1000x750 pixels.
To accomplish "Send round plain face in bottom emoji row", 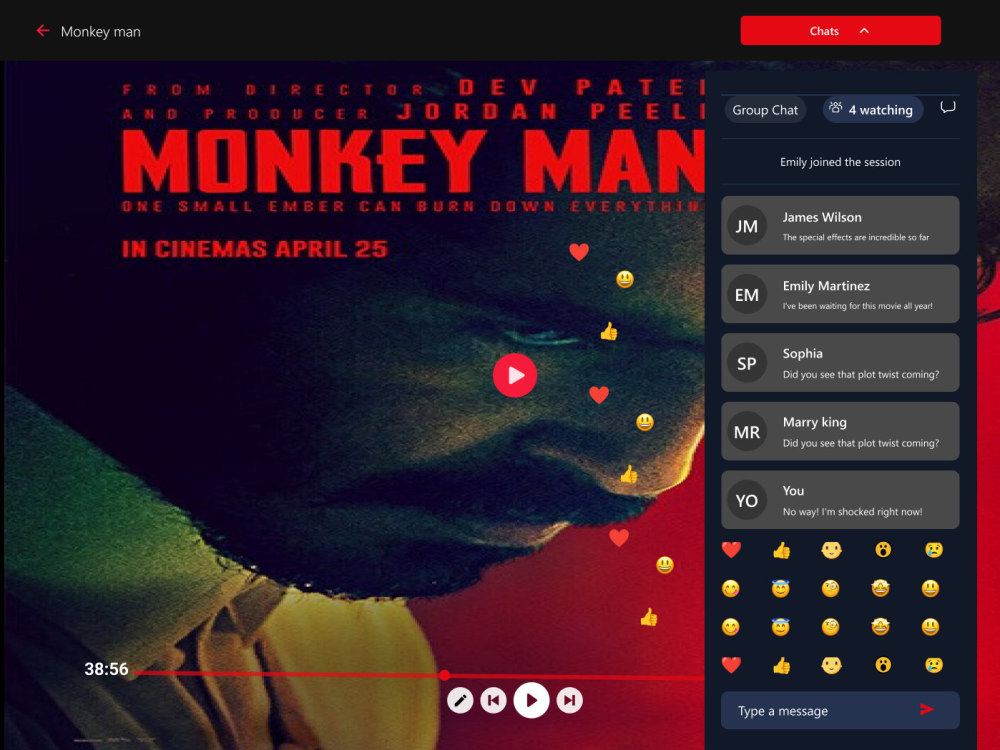I will (x=831, y=665).
